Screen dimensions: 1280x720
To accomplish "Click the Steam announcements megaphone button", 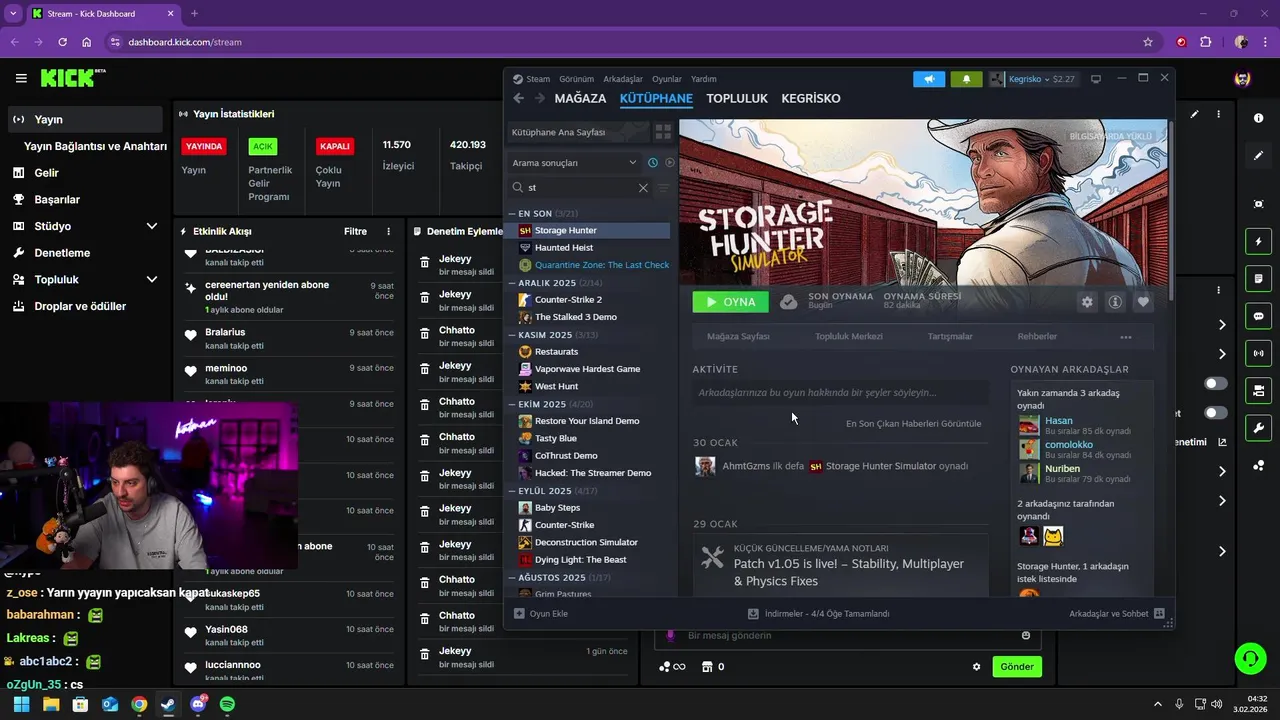I will pyautogui.click(x=929, y=79).
